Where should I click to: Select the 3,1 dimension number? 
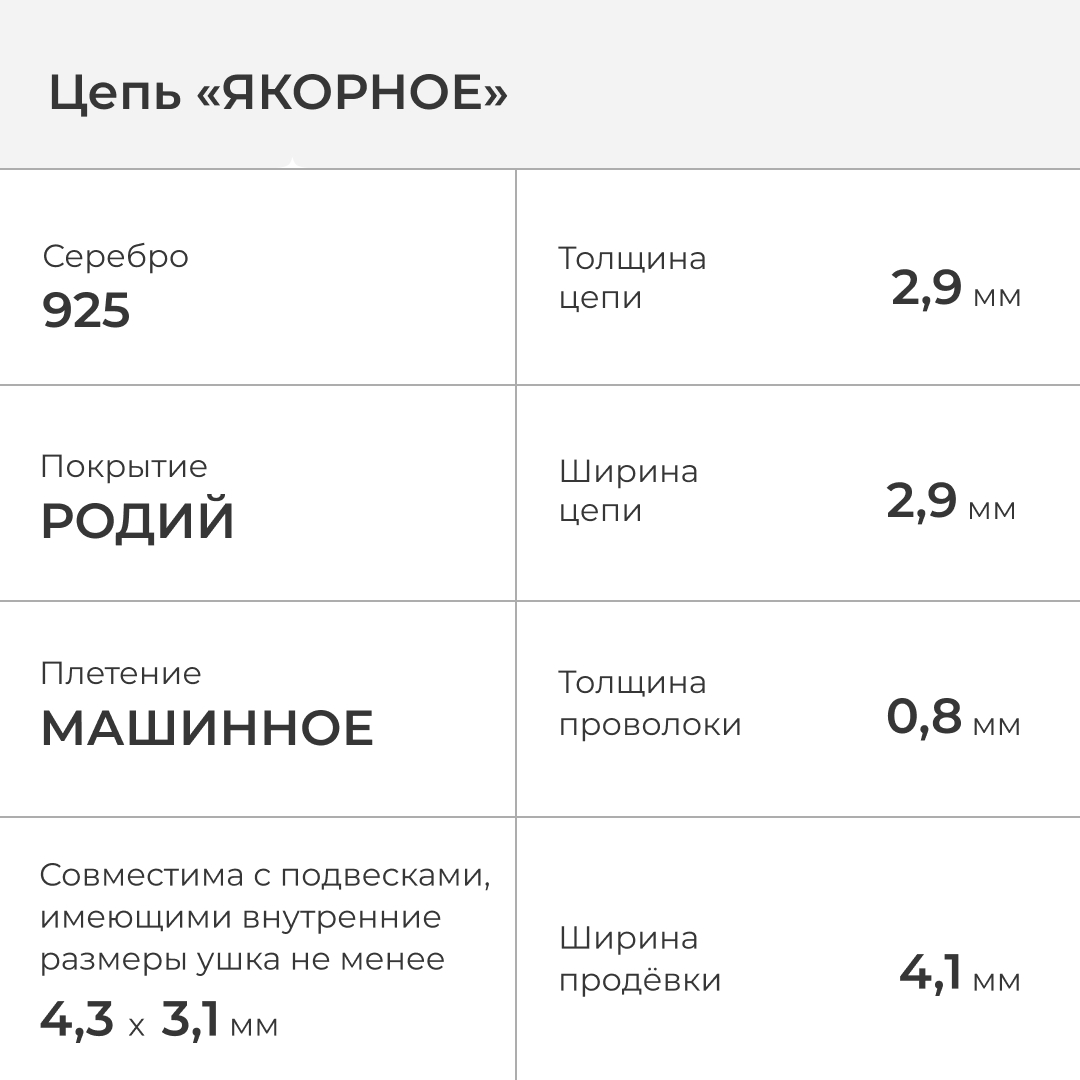click(x=190, y=1020)
